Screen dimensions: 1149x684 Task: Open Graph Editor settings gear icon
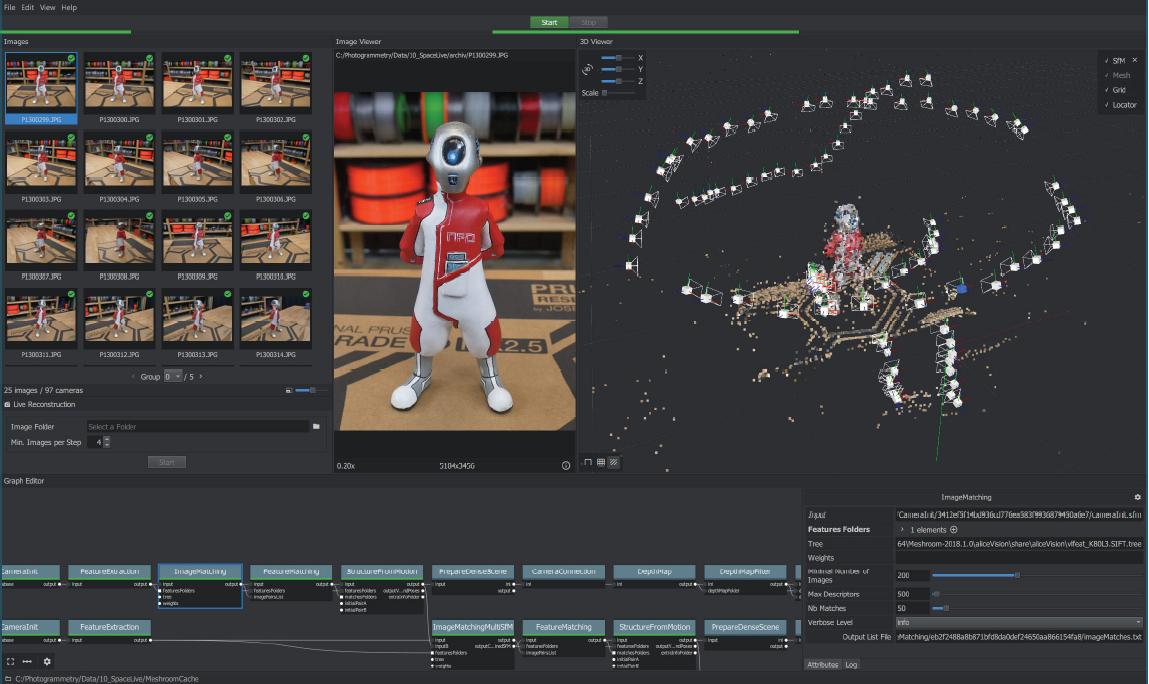[x=46, y=661]
